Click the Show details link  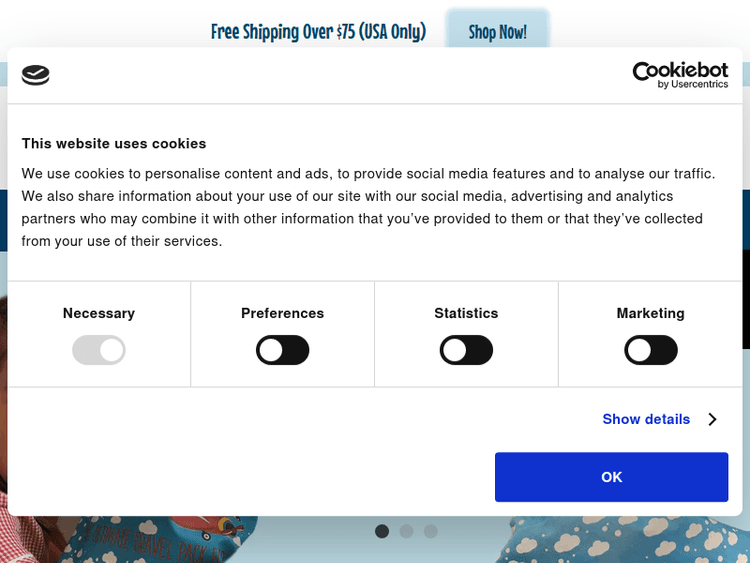click(646, 419)
